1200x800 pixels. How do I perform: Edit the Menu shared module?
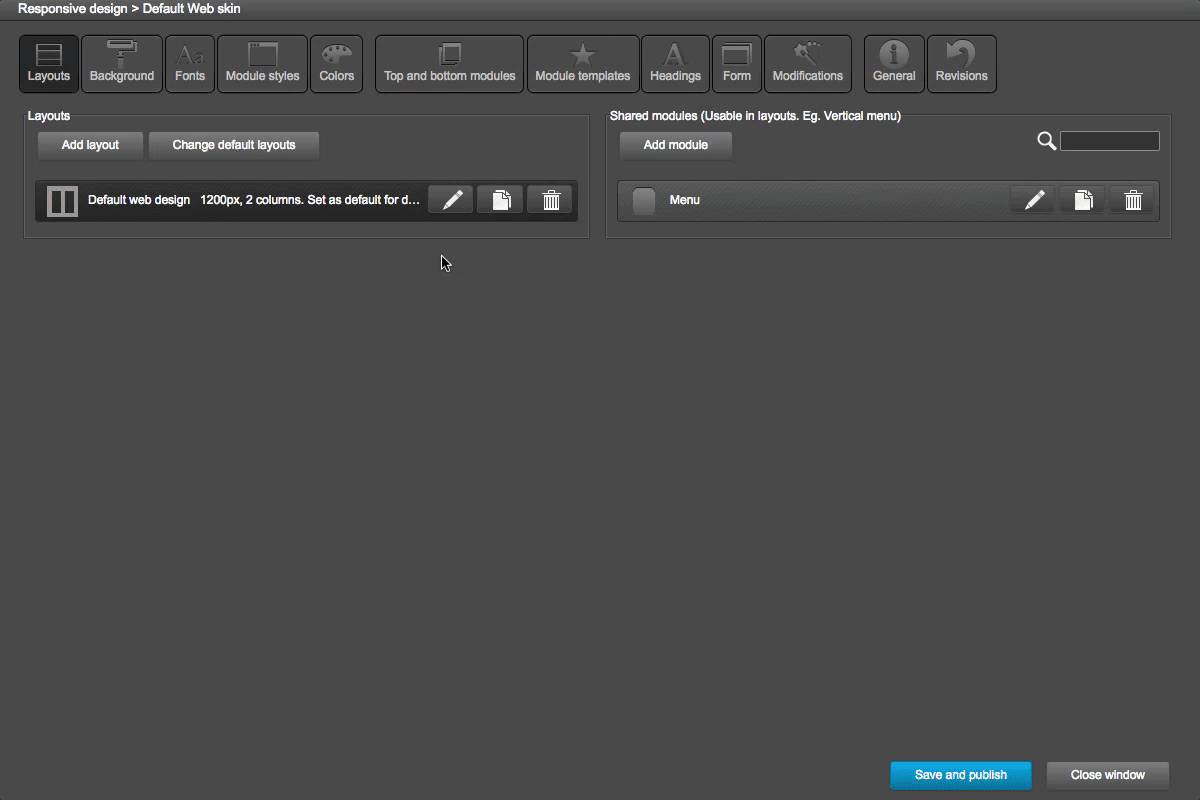point(1032,199)
